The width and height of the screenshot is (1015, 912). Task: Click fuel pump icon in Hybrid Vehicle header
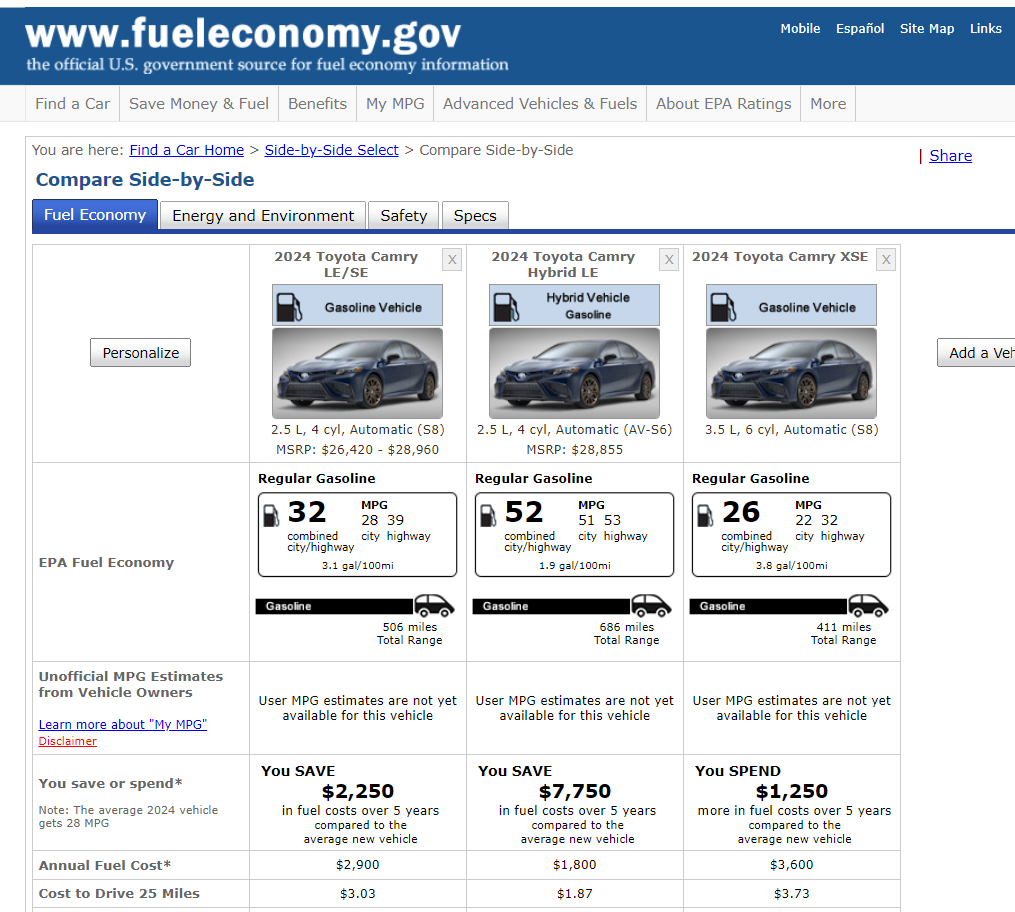click(506, 307)
